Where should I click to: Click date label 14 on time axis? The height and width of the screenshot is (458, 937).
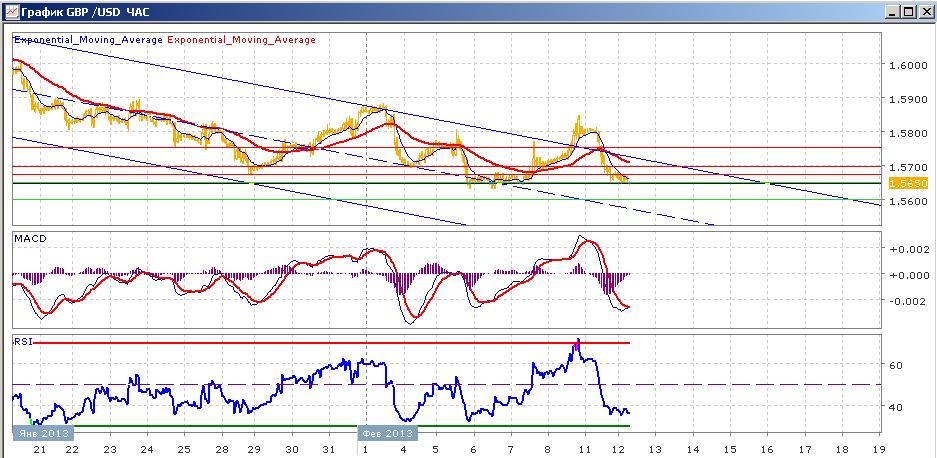[693, 449]
